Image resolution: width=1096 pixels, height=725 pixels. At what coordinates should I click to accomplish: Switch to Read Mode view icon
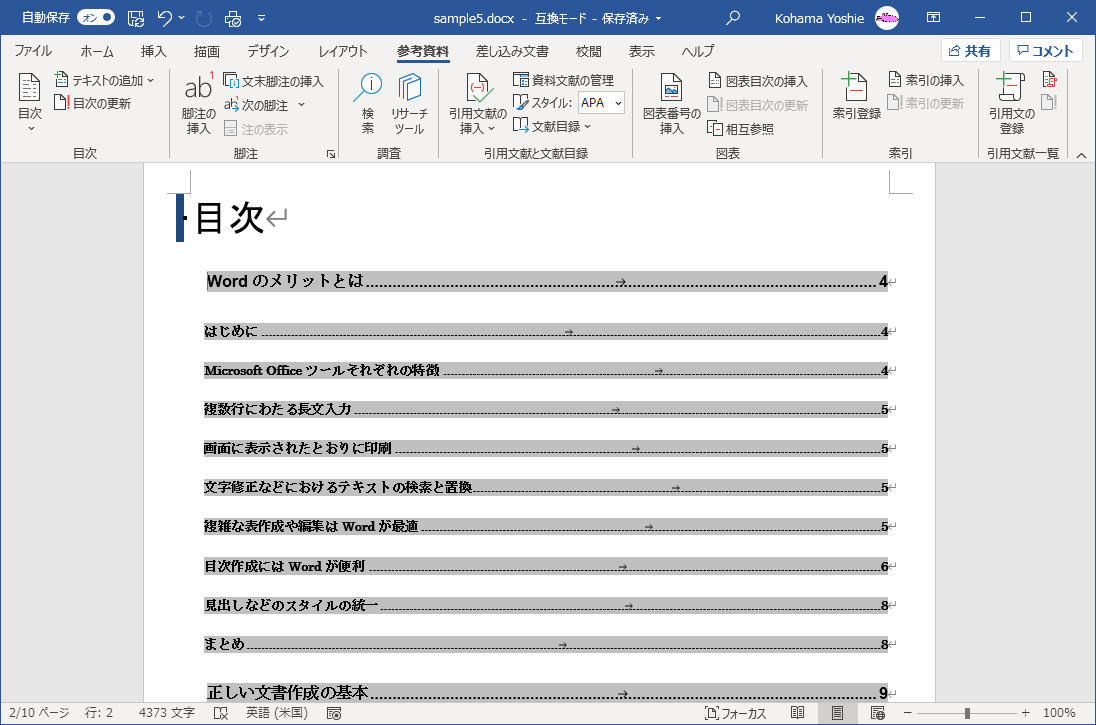798,713
